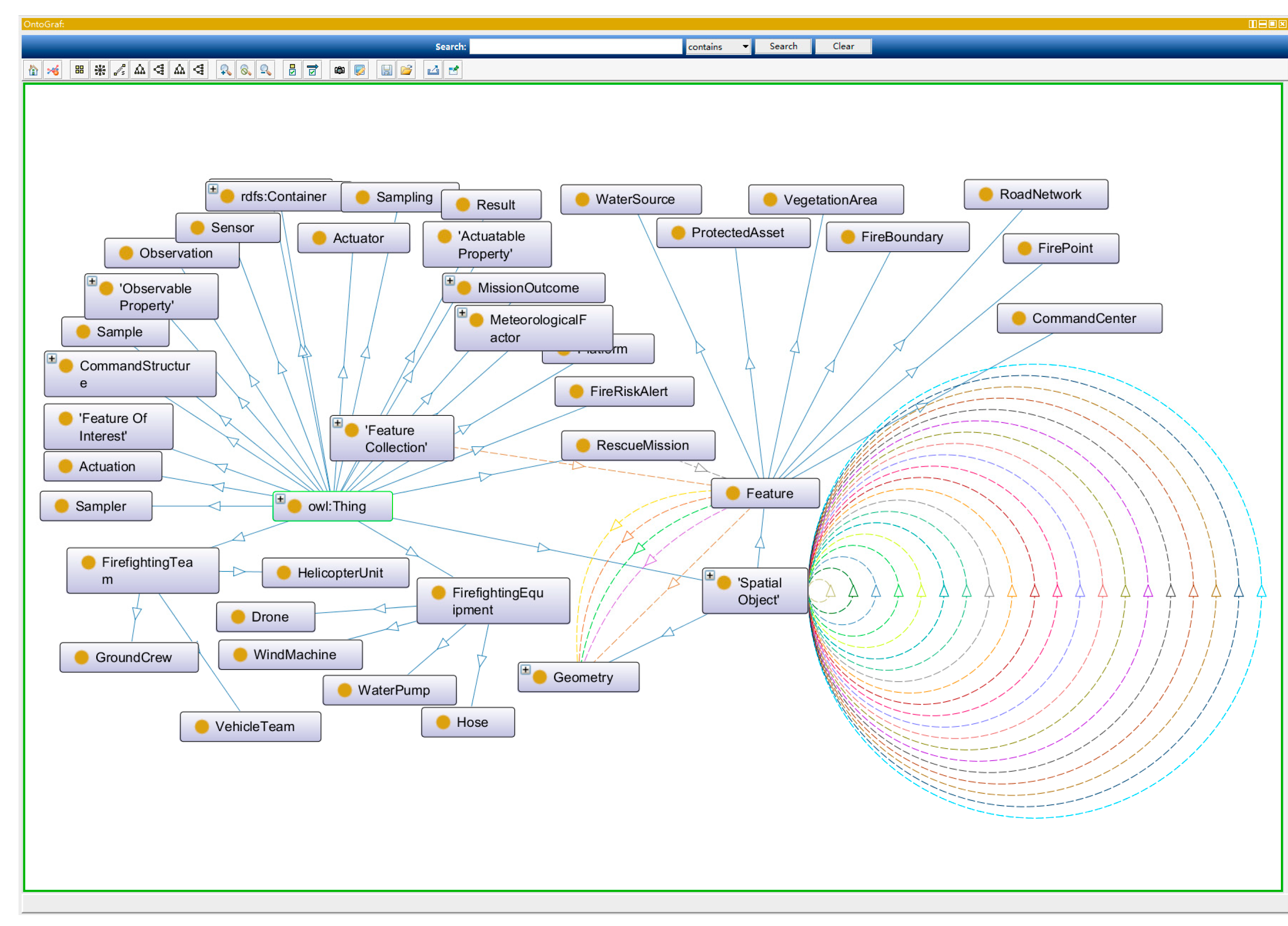Viewport: 1288px width, 926px height.
Task: Click the open folder graph icon
Action: point(406,70)
